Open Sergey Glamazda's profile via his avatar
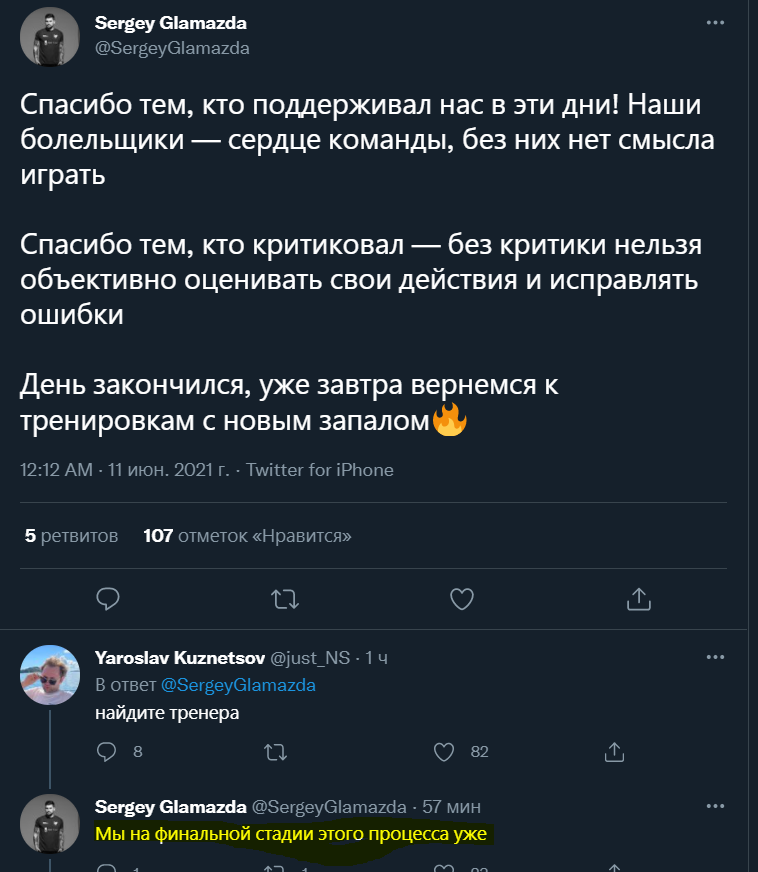 49,35
